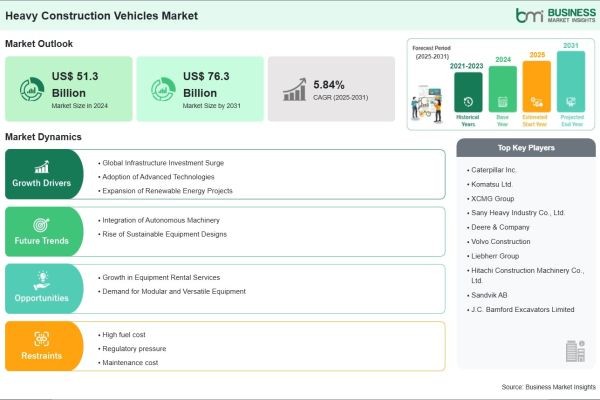Click Rise of Sustainable Equipment Designs
This screenshot has width=600, height=400.
165,234
